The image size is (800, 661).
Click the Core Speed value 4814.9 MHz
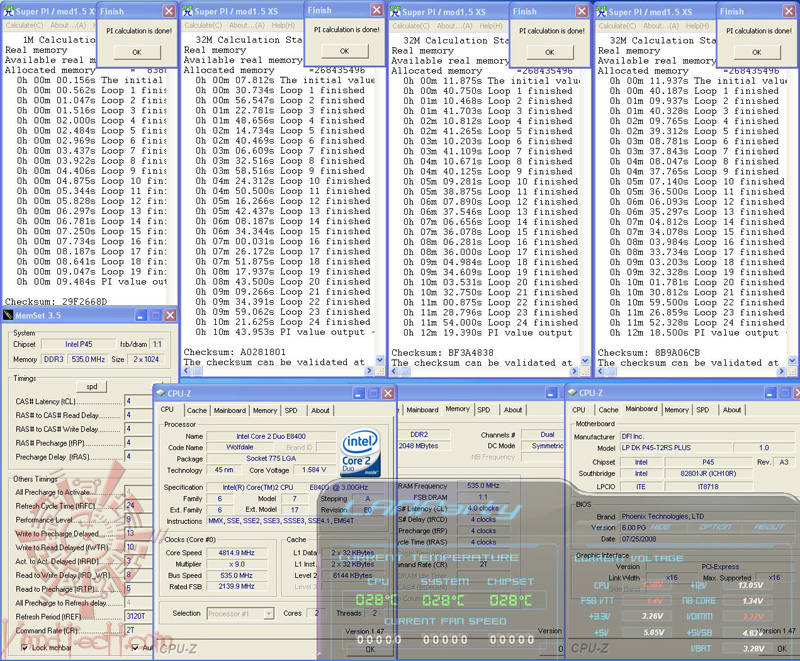coord(236,552)
